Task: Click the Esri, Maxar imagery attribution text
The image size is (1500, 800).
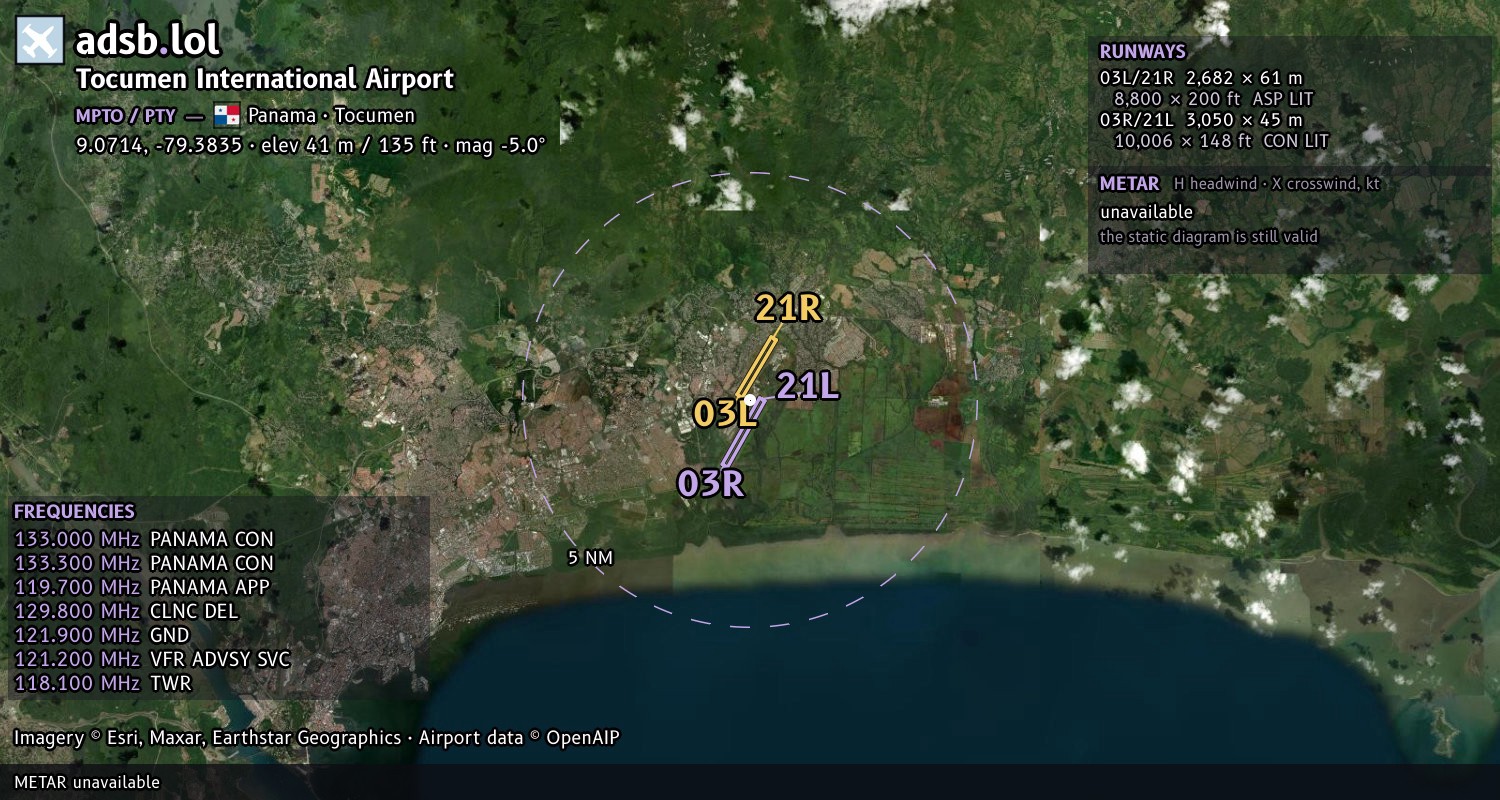Action: point(316,738)
